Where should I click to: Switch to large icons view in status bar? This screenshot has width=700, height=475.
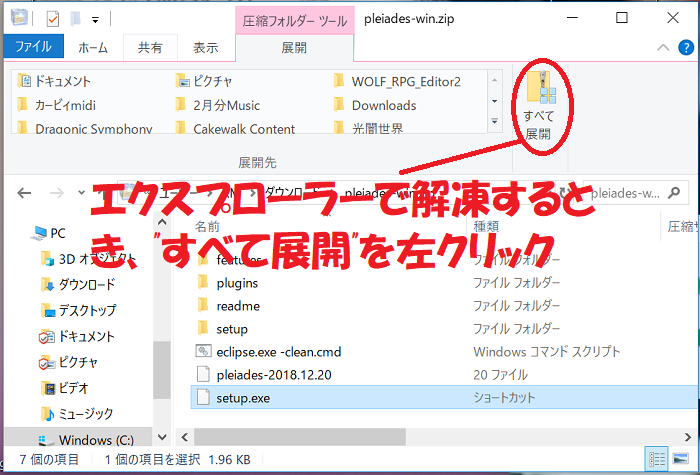680,458
